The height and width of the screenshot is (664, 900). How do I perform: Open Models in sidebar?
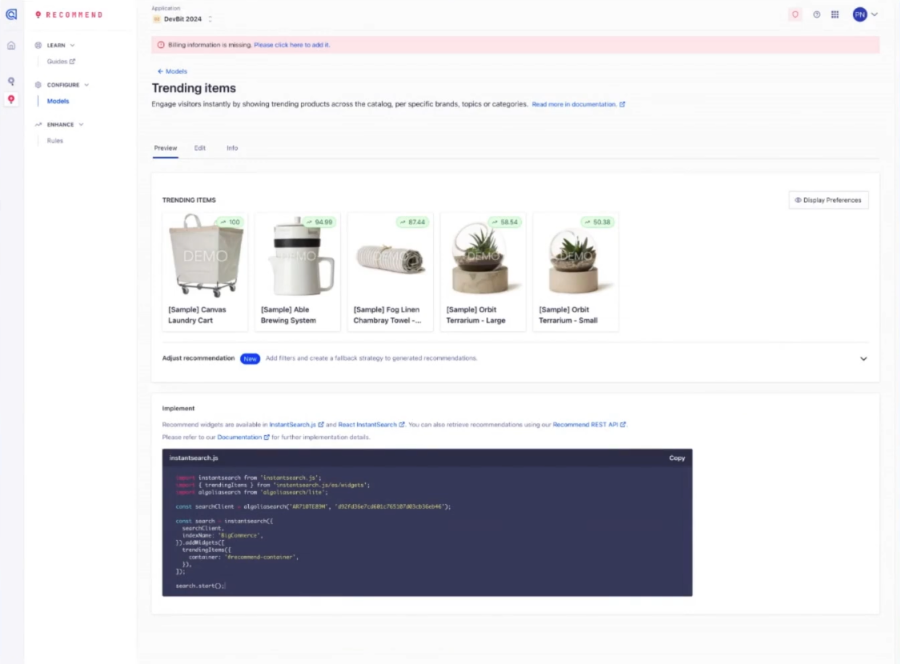tap(58, 101)
